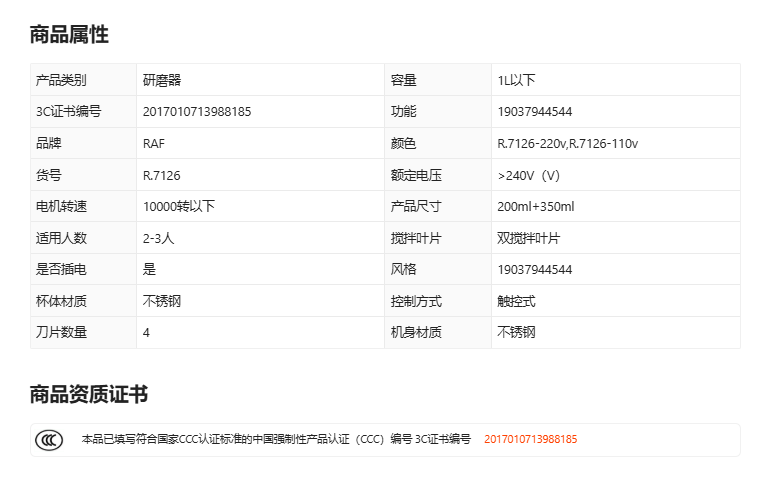Select the 10000转以下 motor speed value
The width and height of the screenshot is (760, 483).
click(x=179, y=207)
